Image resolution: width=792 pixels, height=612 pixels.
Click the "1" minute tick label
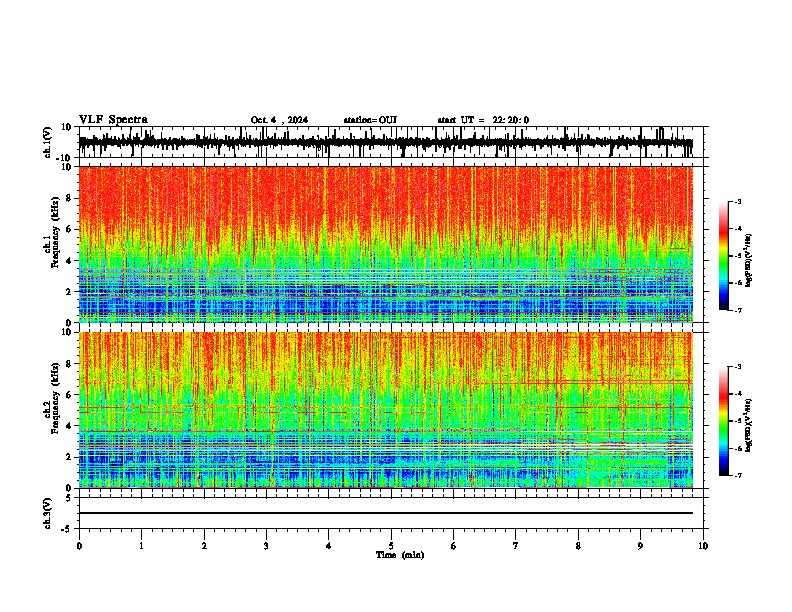tap(141, 546)
